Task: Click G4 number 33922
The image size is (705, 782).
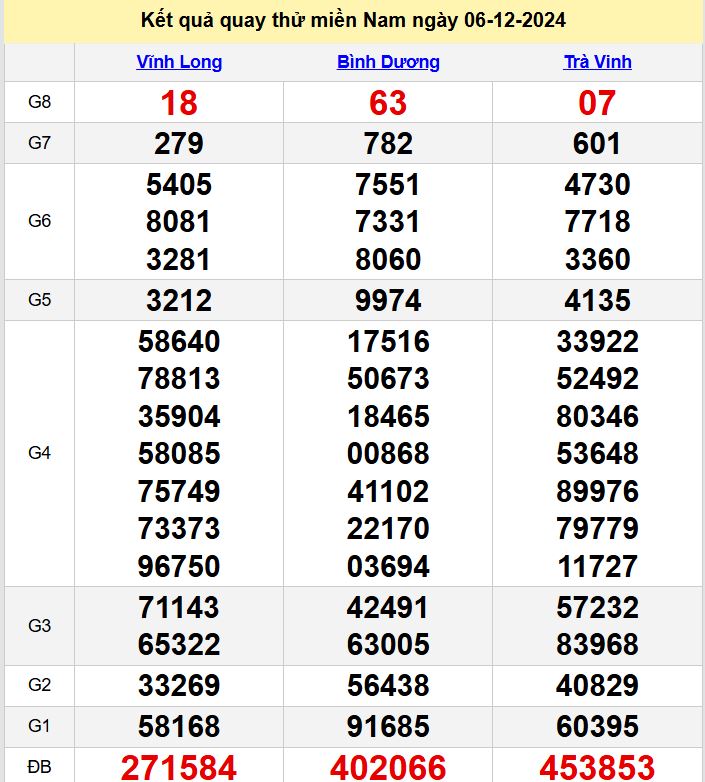Action: (597, 342)
